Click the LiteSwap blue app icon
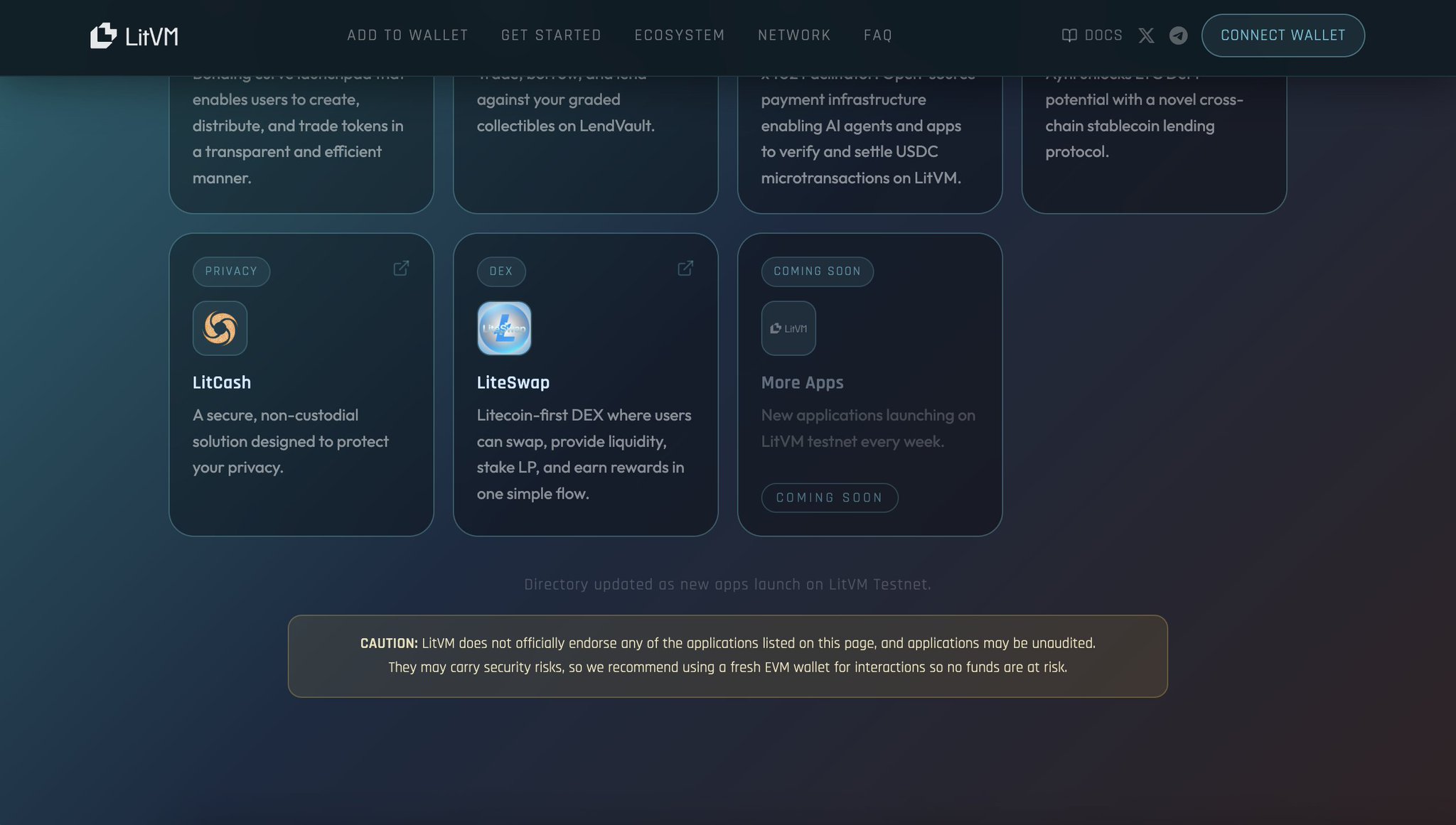This screenshot has width=1456, height=825. point(504,328)
